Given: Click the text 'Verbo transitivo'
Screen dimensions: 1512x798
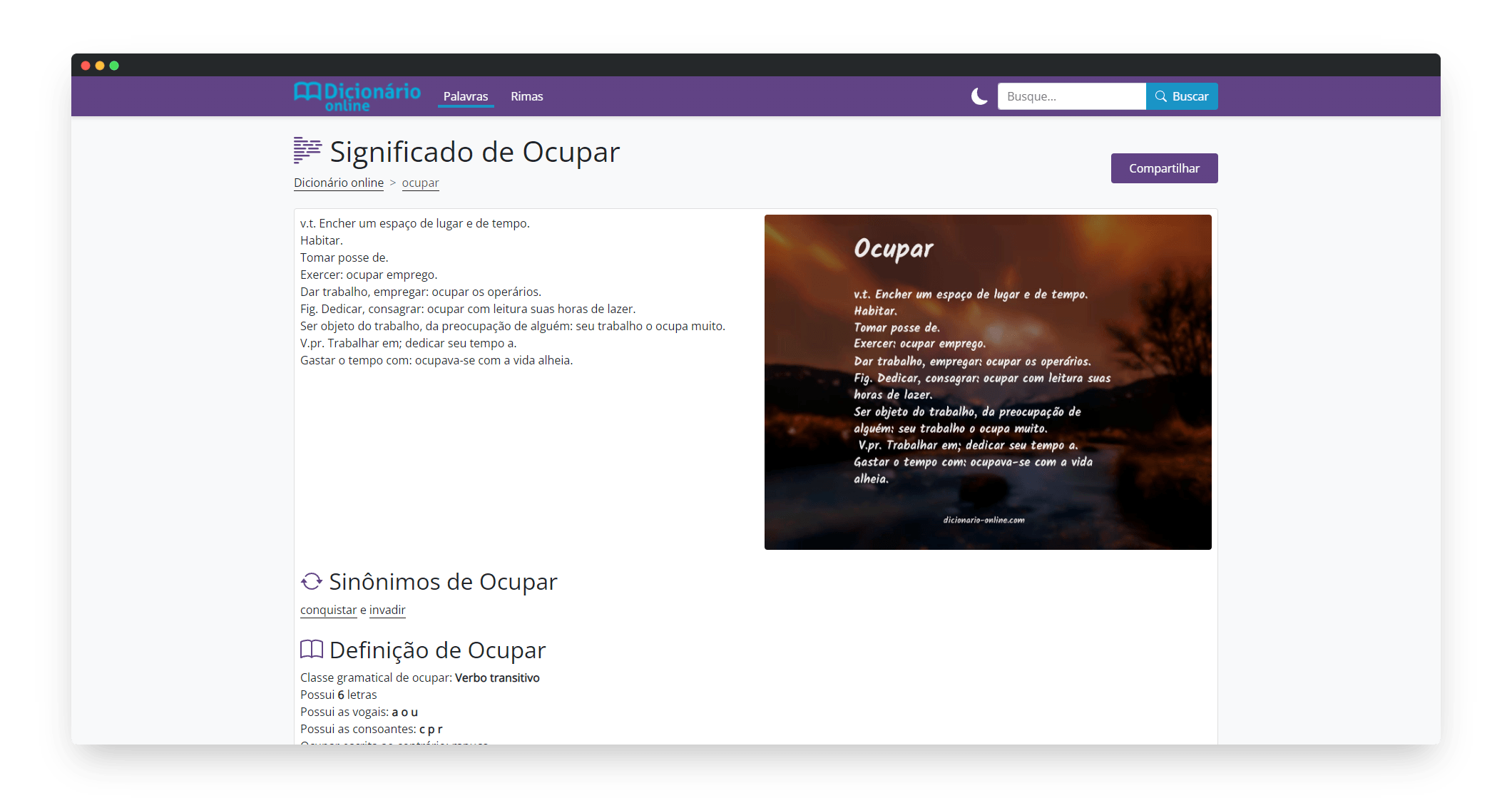Looking at the screenshot, I should (497, 677).
